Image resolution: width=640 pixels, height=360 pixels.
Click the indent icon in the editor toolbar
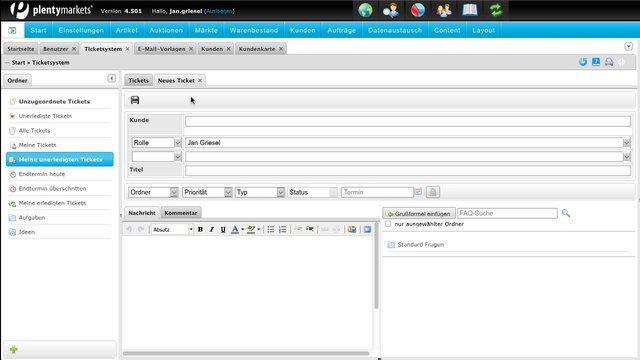click(x=310, y=229)
